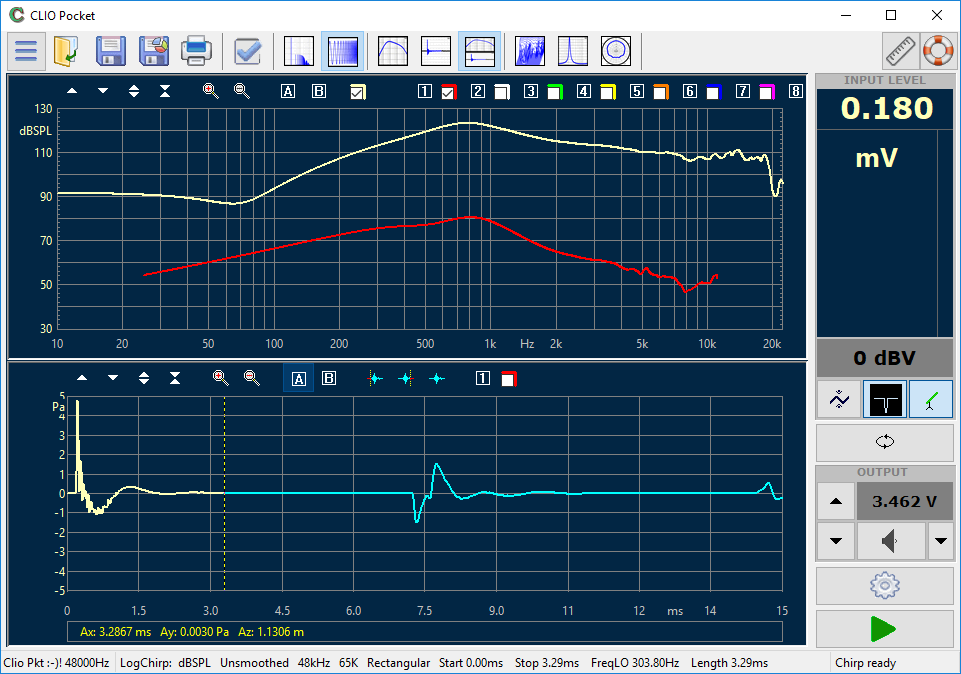Activate marker B on frequency graph
The image size is (961, 674).
coord(319,91)
